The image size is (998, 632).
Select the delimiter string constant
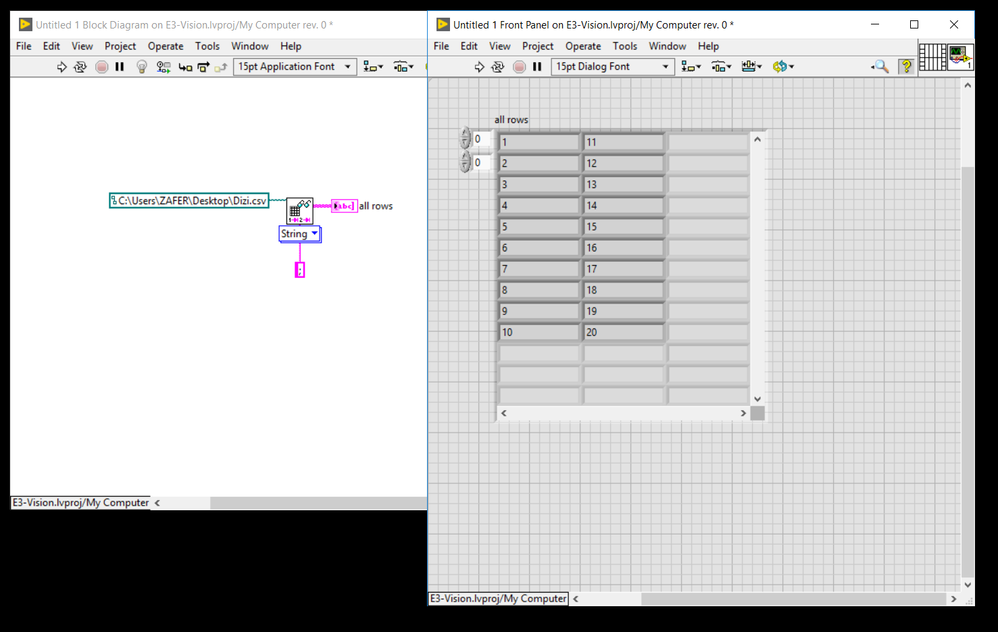(300, 270)
